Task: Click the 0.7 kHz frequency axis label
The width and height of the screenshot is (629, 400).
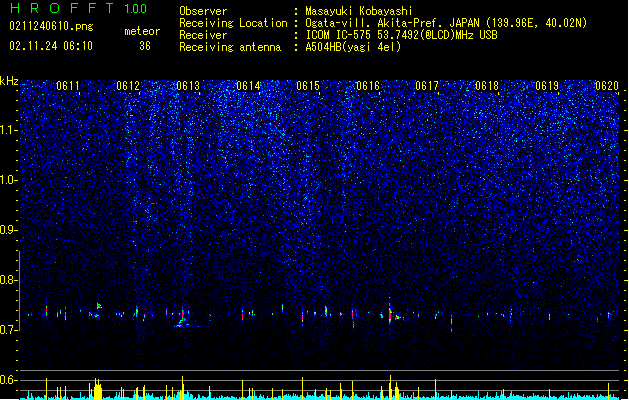Action: 8,330
